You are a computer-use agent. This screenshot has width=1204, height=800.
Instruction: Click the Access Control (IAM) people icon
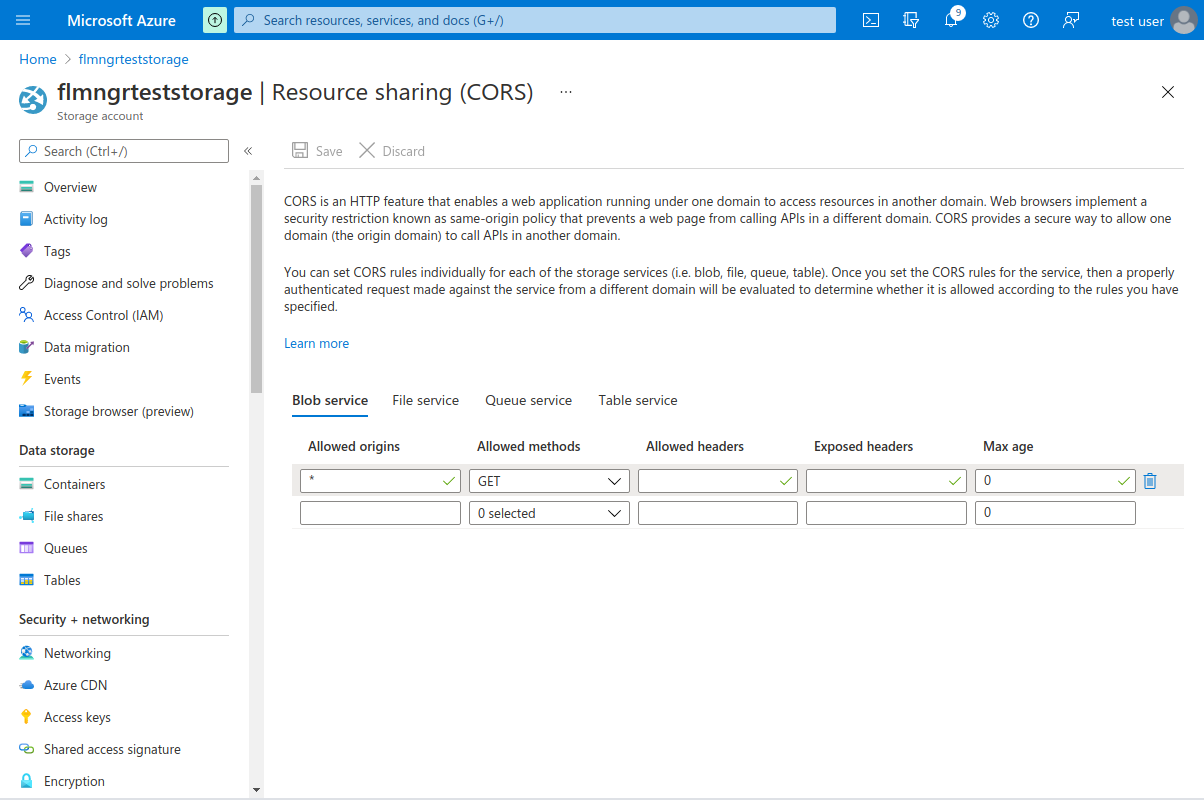coord(27,315)
